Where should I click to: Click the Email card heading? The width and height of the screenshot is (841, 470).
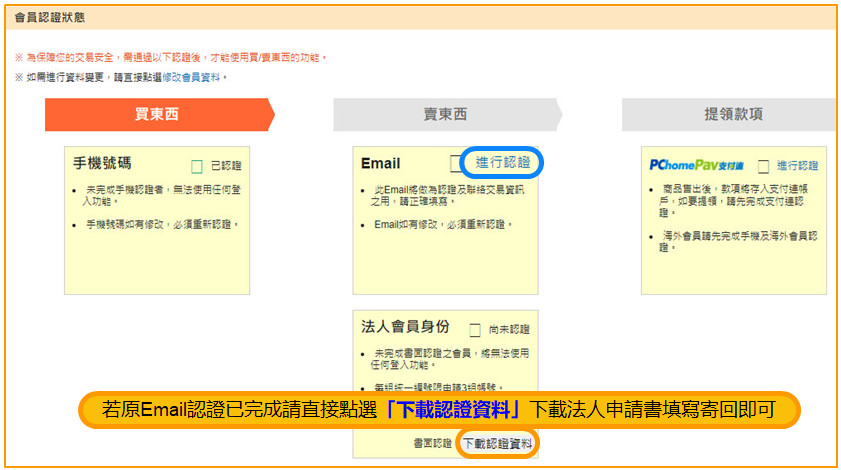pos(381,163)
